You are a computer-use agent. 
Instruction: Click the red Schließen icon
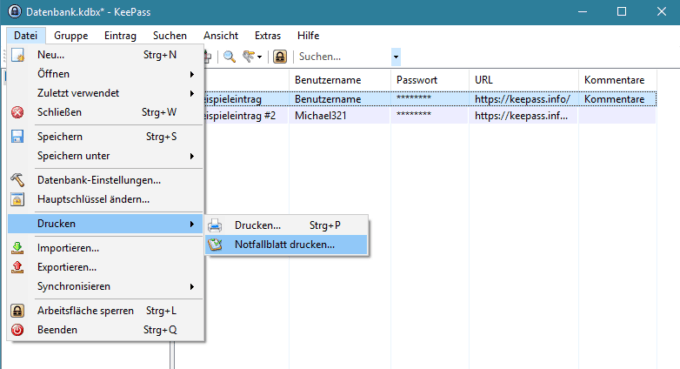tap(17, 112)
